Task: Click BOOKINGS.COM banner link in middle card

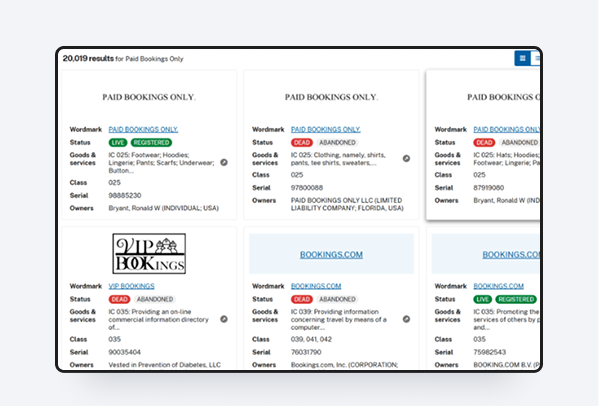Action: pos(331,255)
